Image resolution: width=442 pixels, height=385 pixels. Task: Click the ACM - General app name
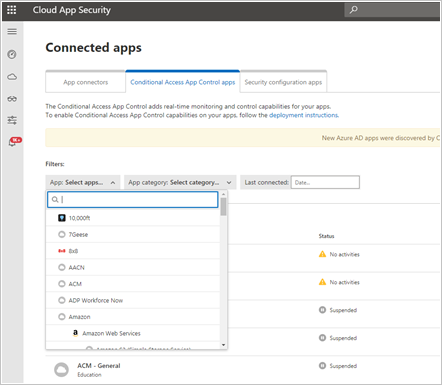point(99,366)
